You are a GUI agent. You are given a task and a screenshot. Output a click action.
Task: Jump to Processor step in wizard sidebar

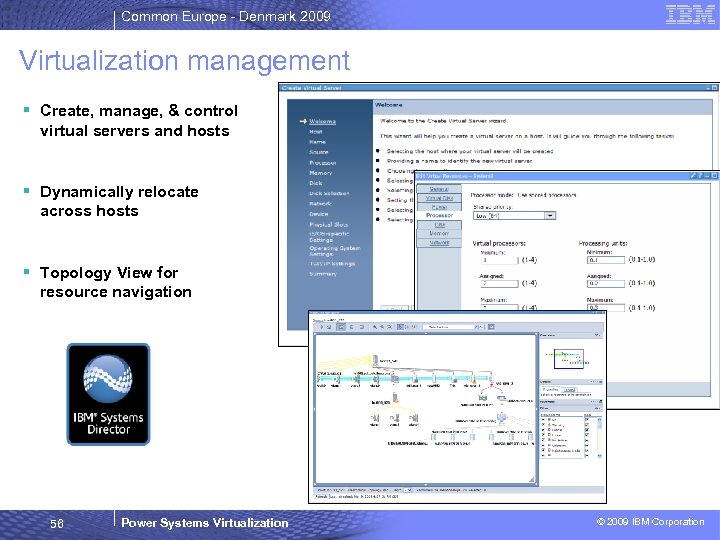(322, 163)
